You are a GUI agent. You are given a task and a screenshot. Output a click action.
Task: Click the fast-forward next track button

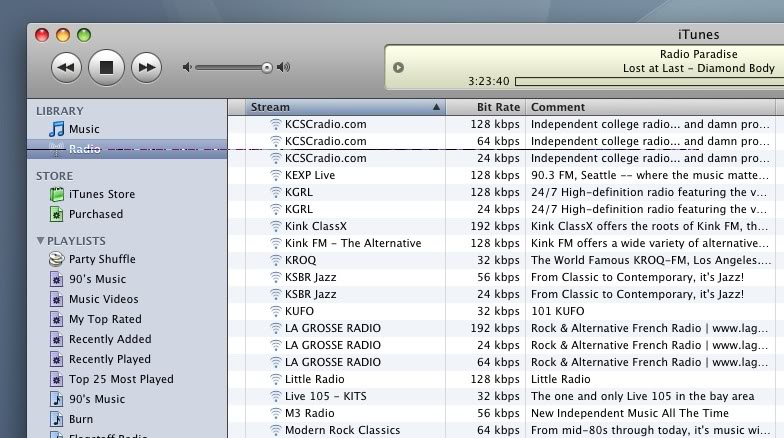point(146,68)
